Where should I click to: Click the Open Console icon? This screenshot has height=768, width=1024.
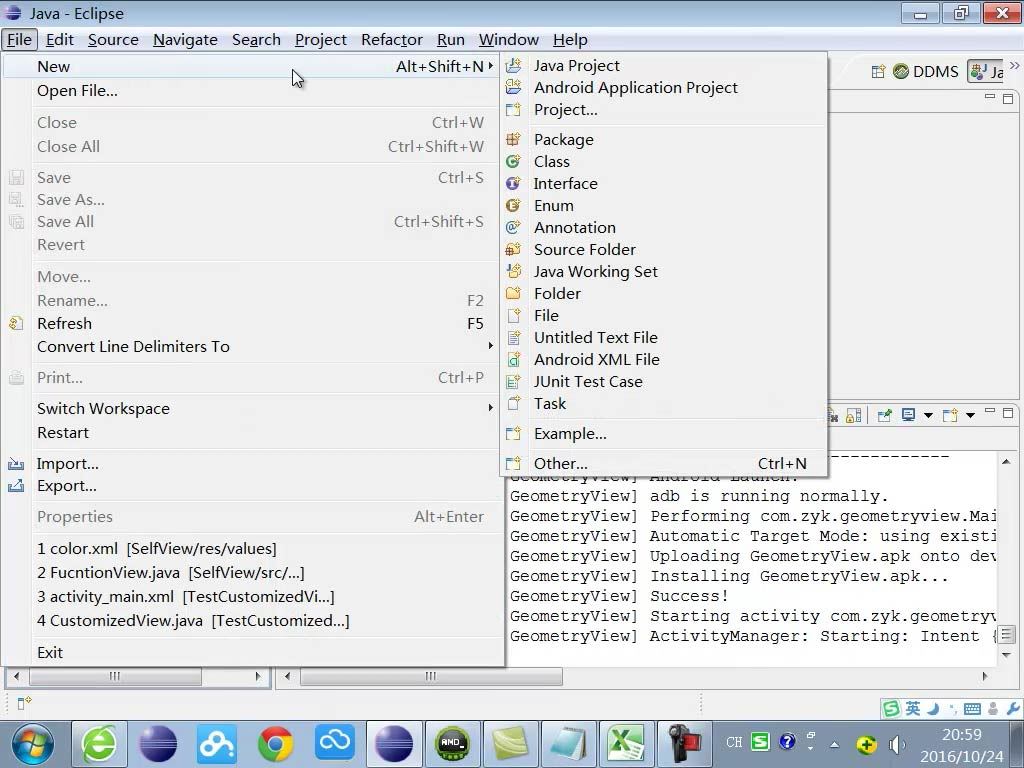[951, 415]
